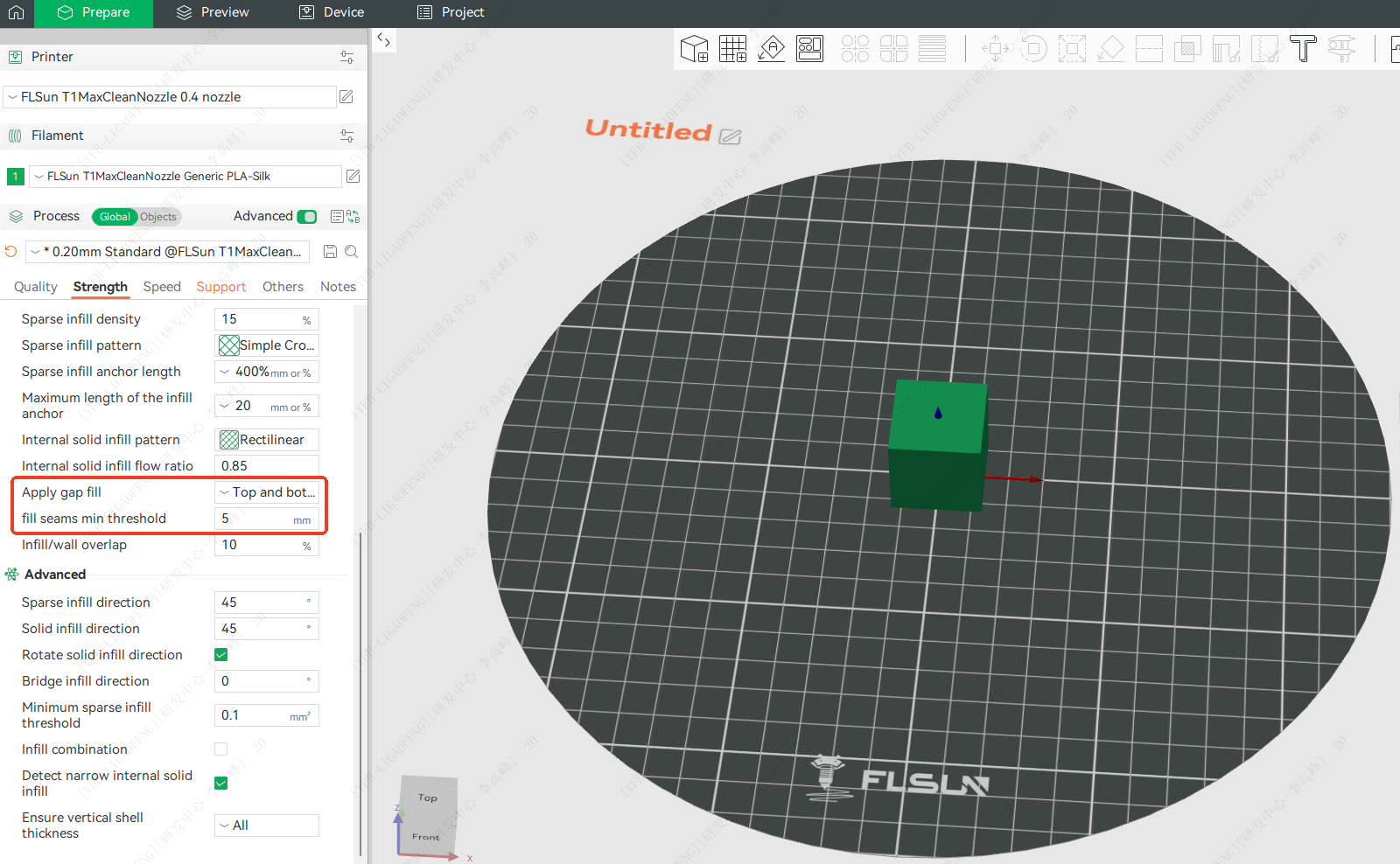The height and width of the screenshot is (864, 1400).
Task: Open Internal solid infill pattern dropdown
Action: (267, 440)
